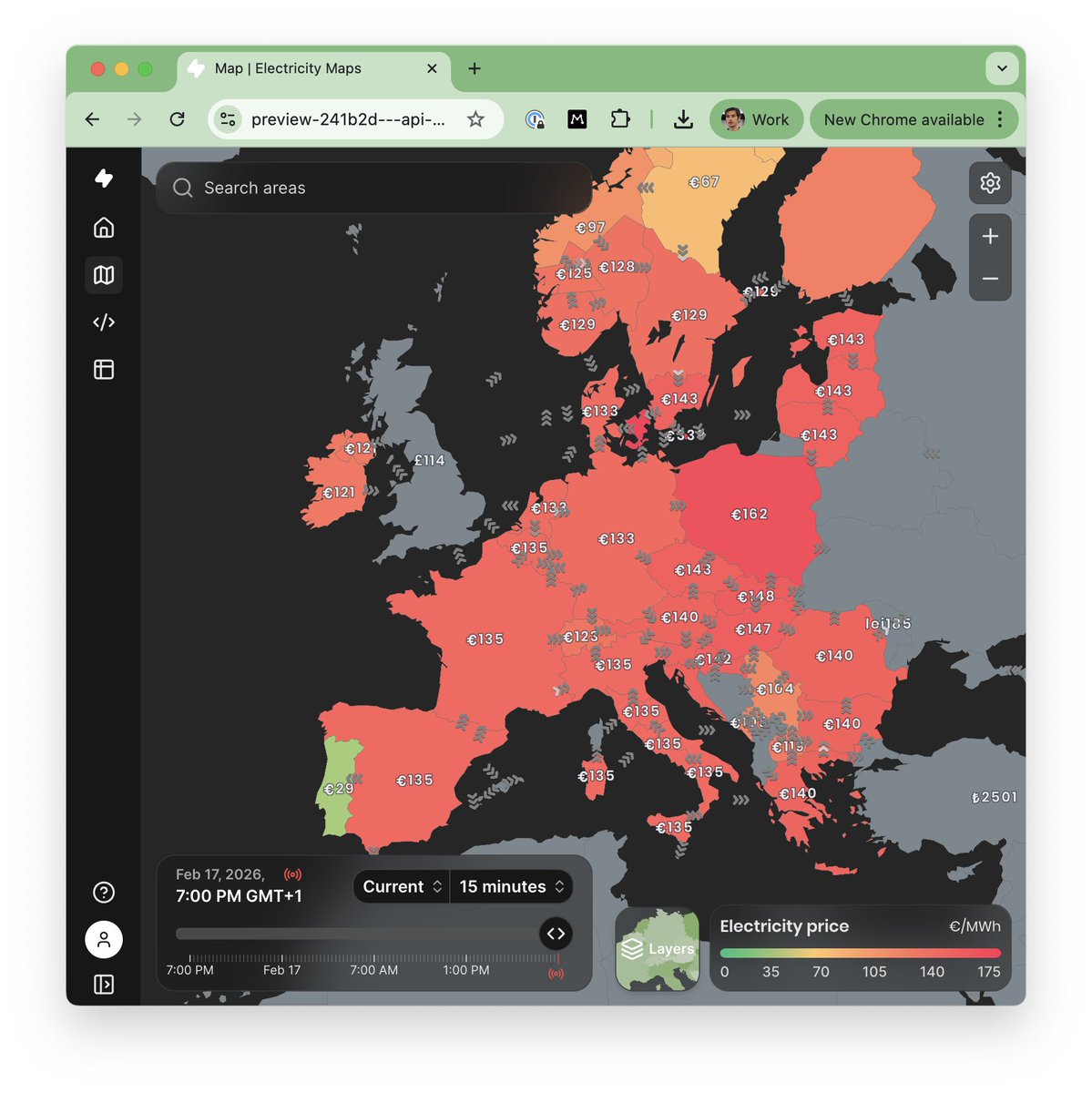Open the Current time range dropdown
Image resolution: width=1092 pixels, height=1093 pixels.
click(x=402, y=886)
